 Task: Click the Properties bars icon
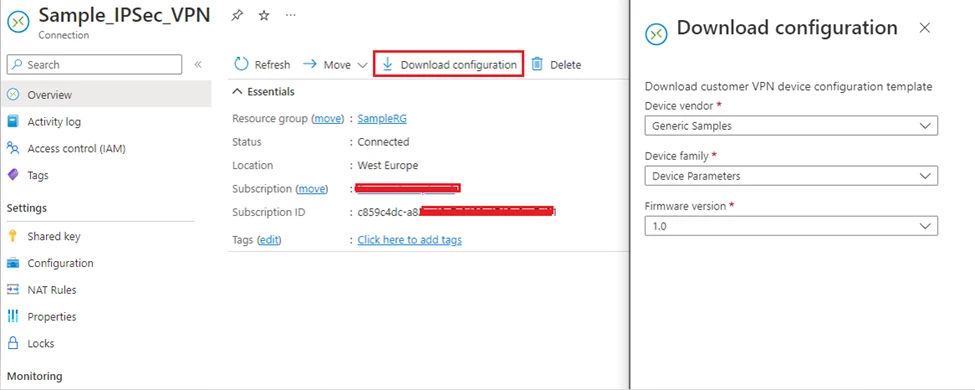point(13,317)
